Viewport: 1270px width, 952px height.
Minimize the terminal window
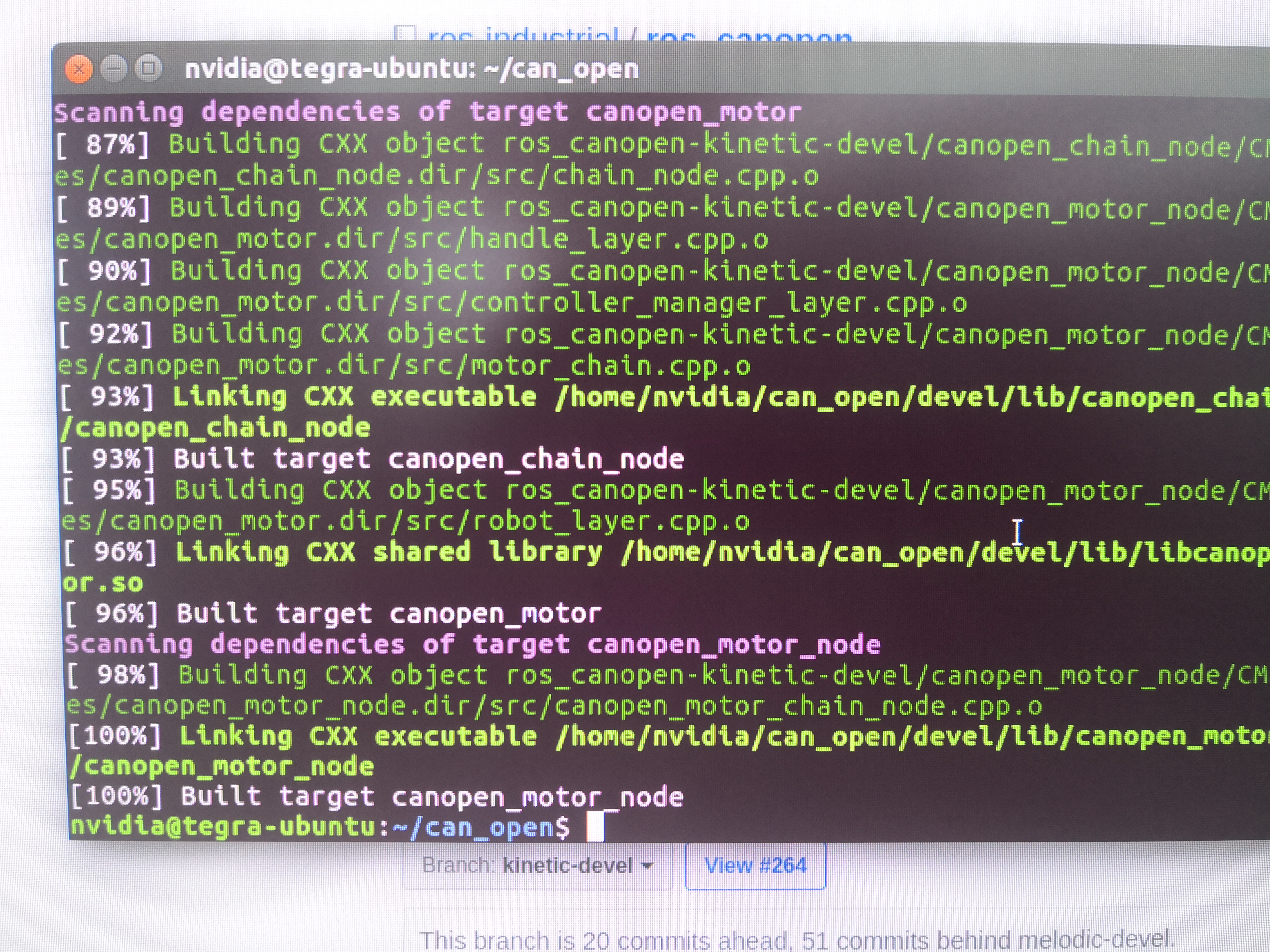coord(114,69)
